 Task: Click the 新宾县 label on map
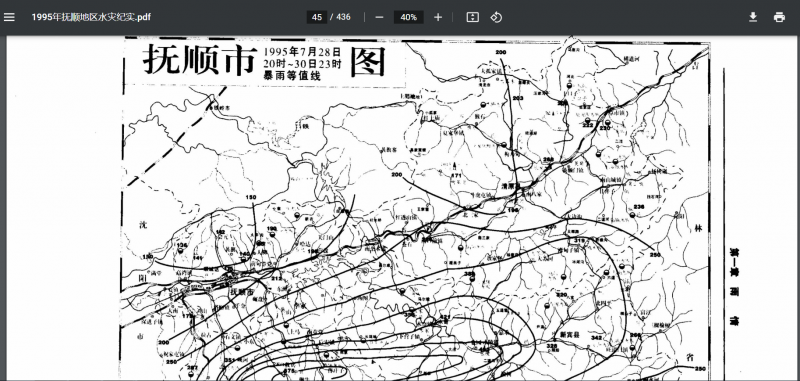571,336
